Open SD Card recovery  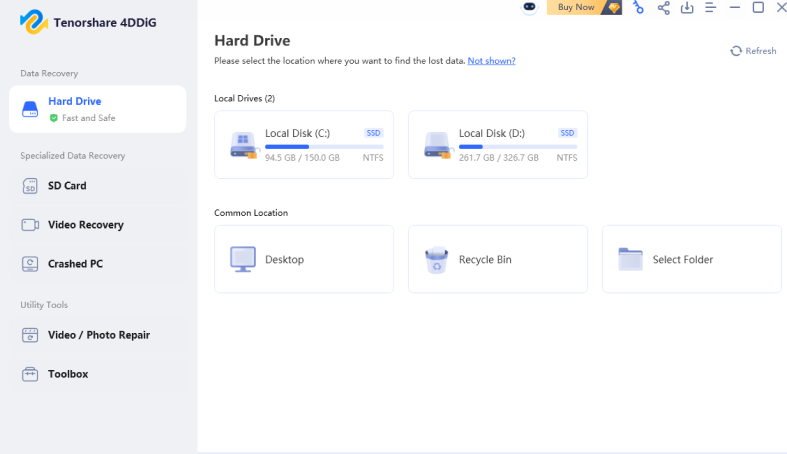point(97,186)
